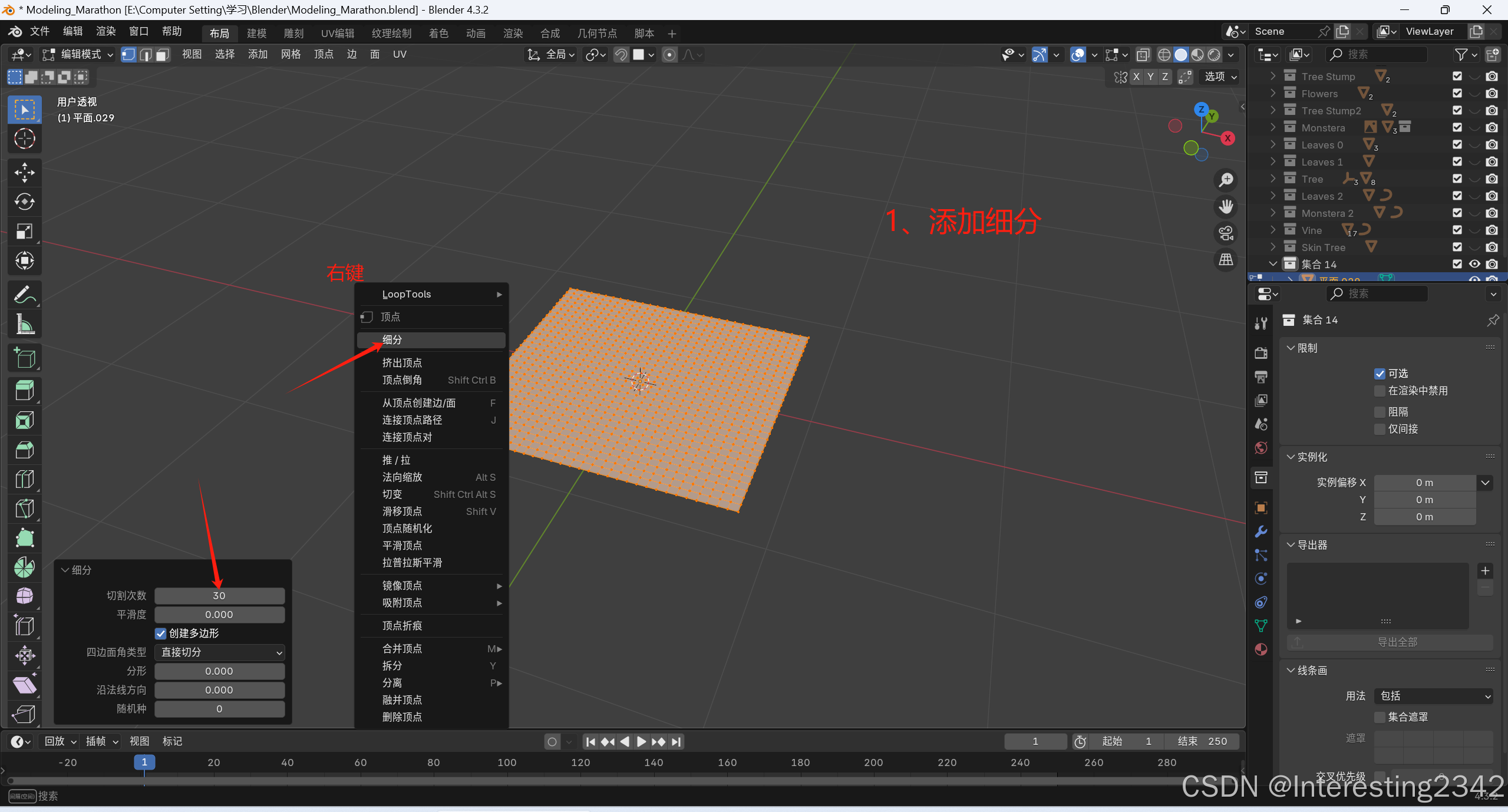Select the 3D Cursor tool
The height and width of the screenshot is (812, 1508).
tap(24, 139)
